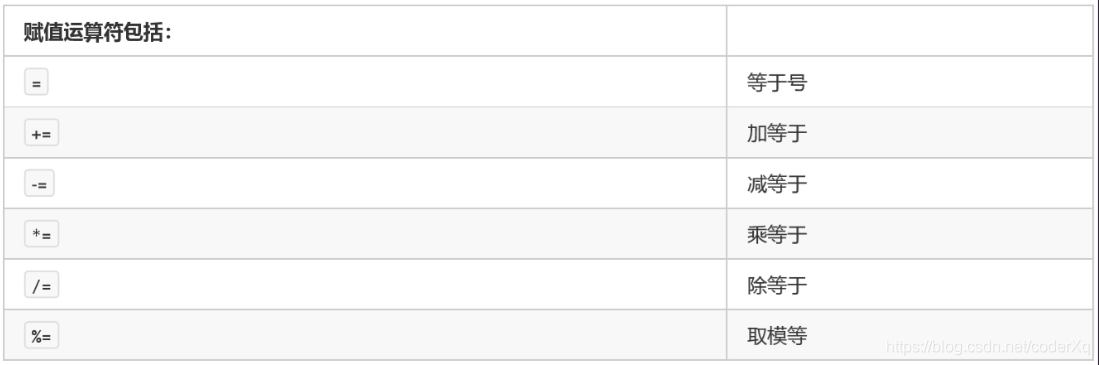Click the 等于号 description cell
This screenshot has height=365, width=1099.
(909, 82)
